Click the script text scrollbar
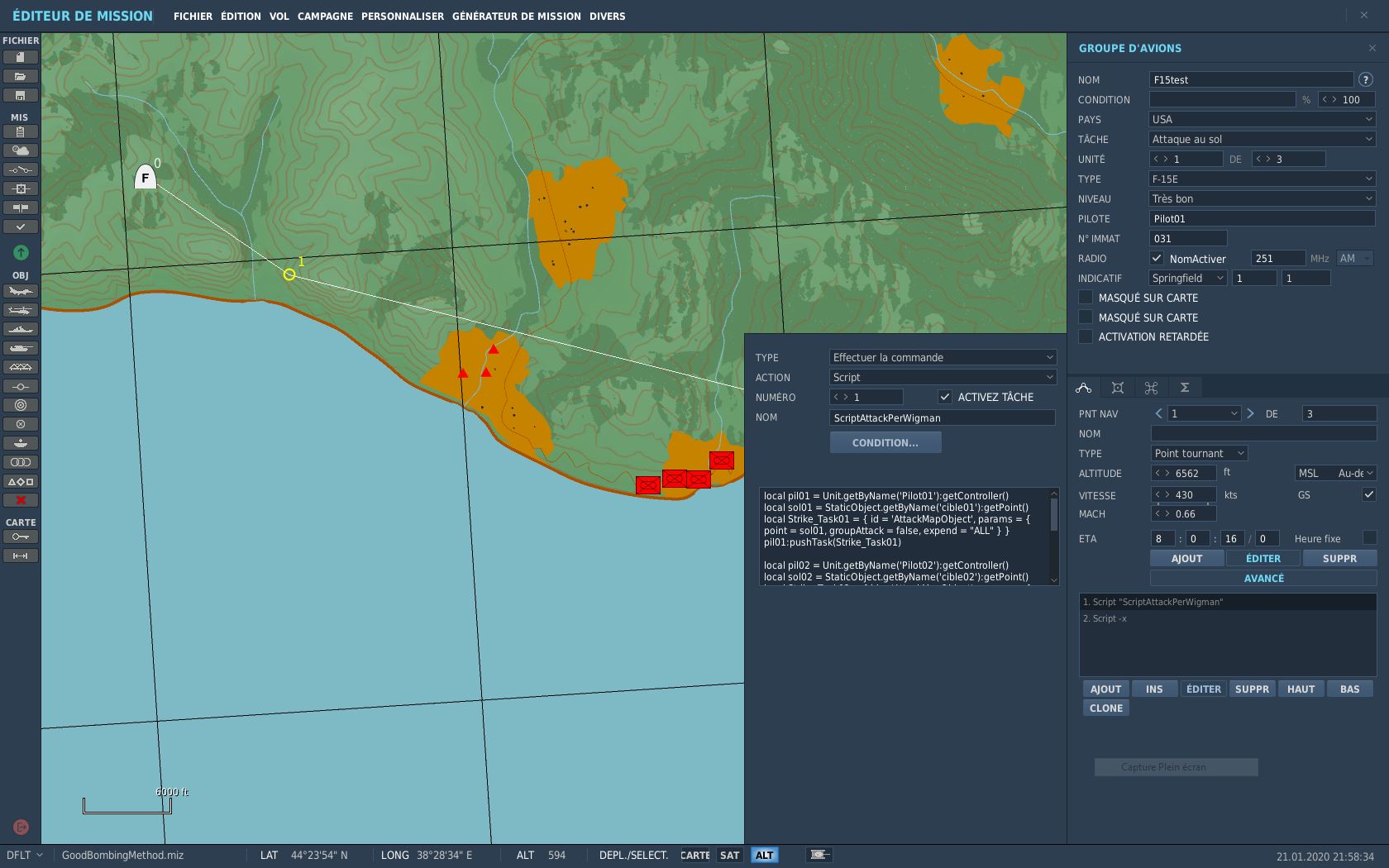This screenshot has width=1389, height=868. coord(1053,514)
